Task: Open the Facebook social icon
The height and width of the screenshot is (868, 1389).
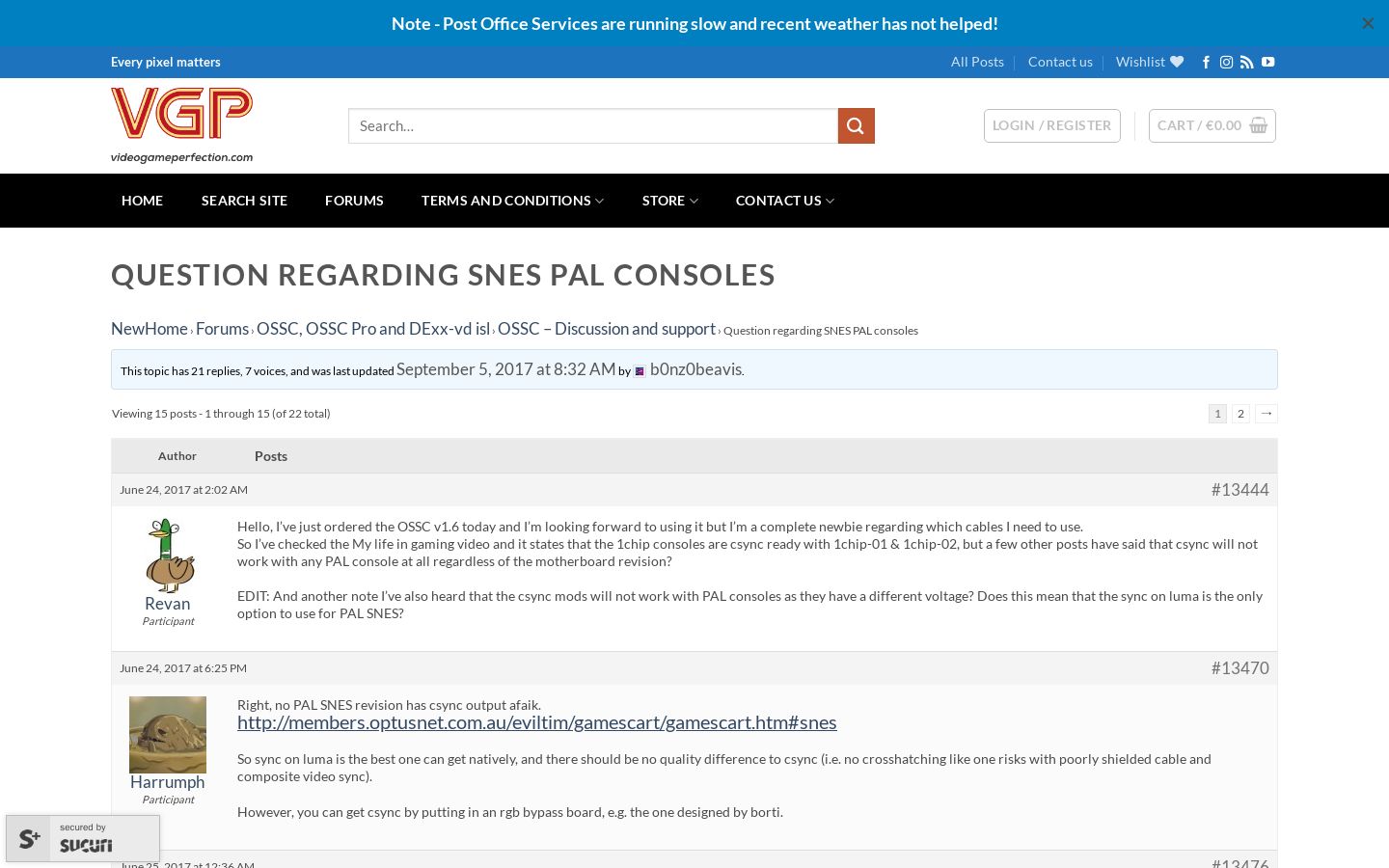Action: tap(1206, 62)
